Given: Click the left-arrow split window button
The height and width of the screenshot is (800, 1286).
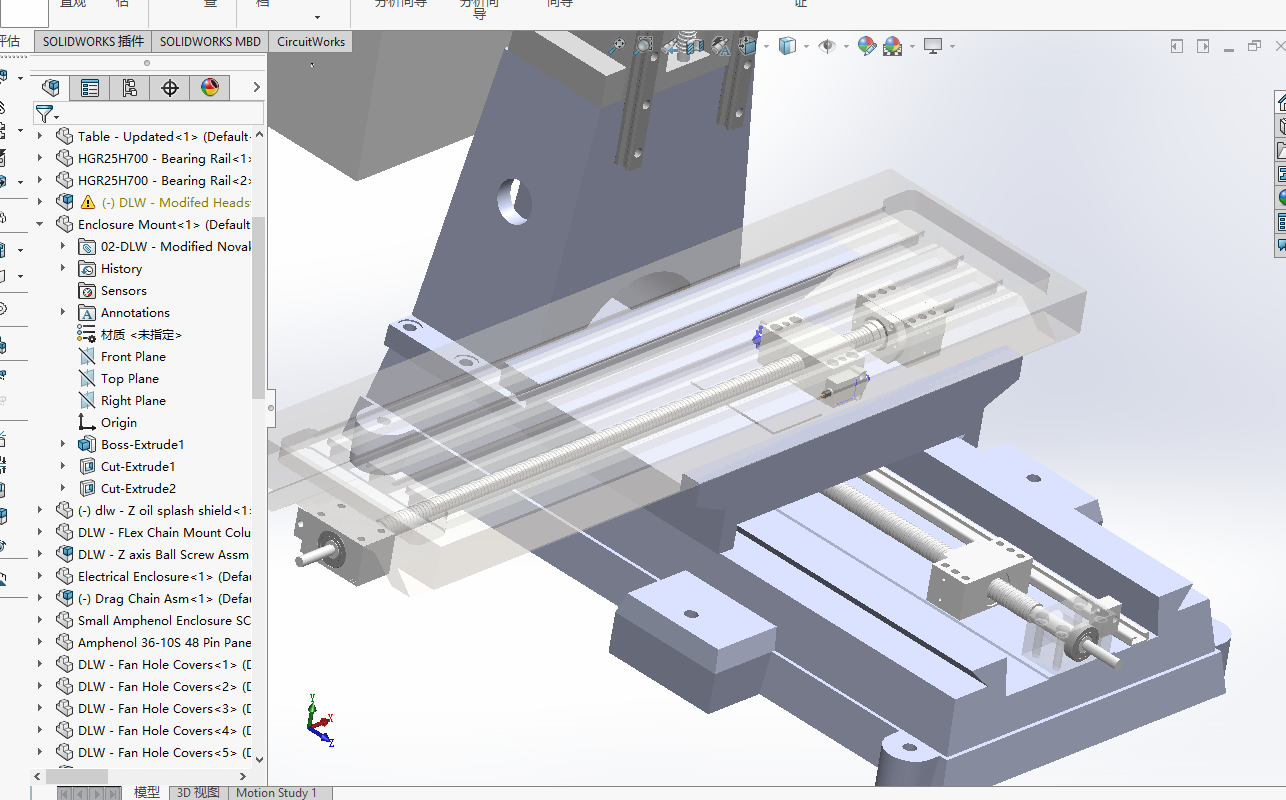Looking at the screenshot, I should pos(1177,46).
